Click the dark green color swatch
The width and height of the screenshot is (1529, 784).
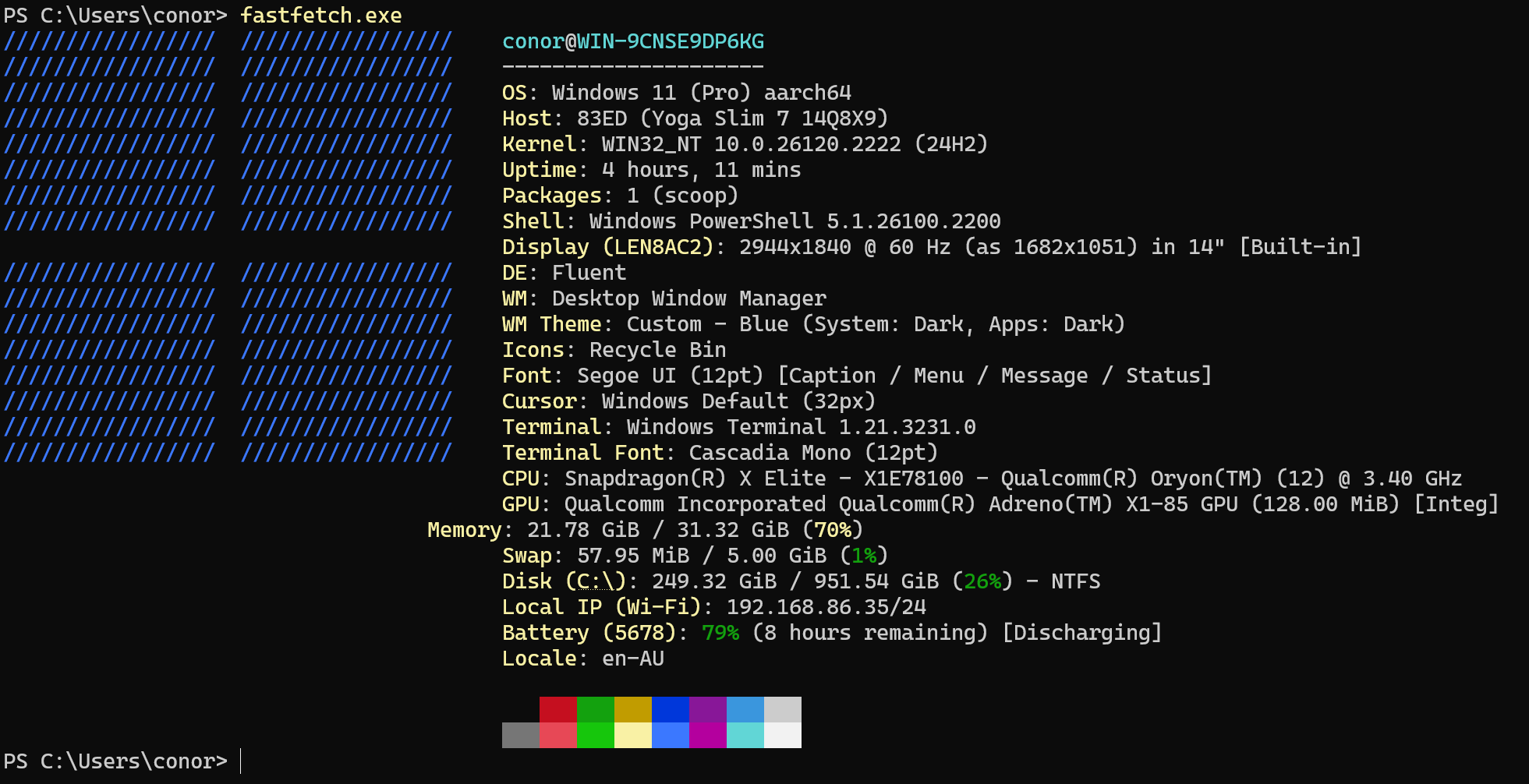pyautogui.click(x=595, y=709)
